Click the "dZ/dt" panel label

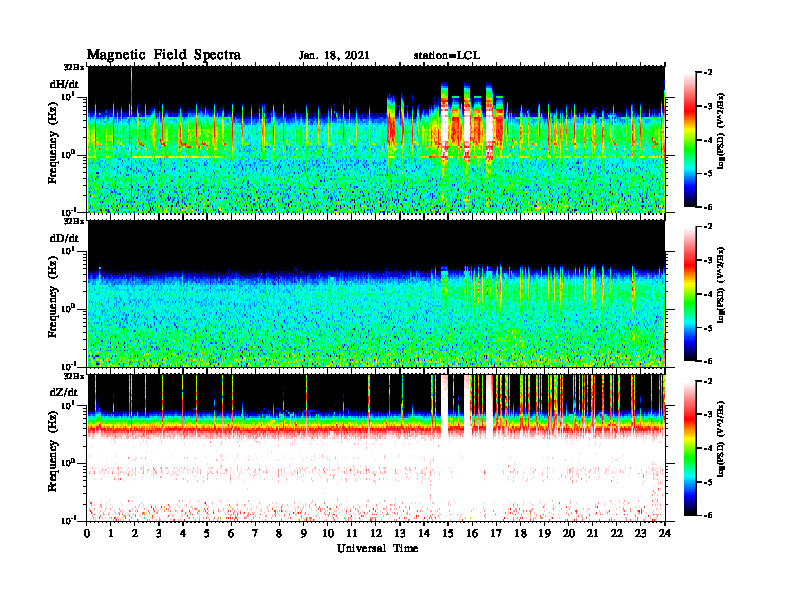tap(64, 392)
